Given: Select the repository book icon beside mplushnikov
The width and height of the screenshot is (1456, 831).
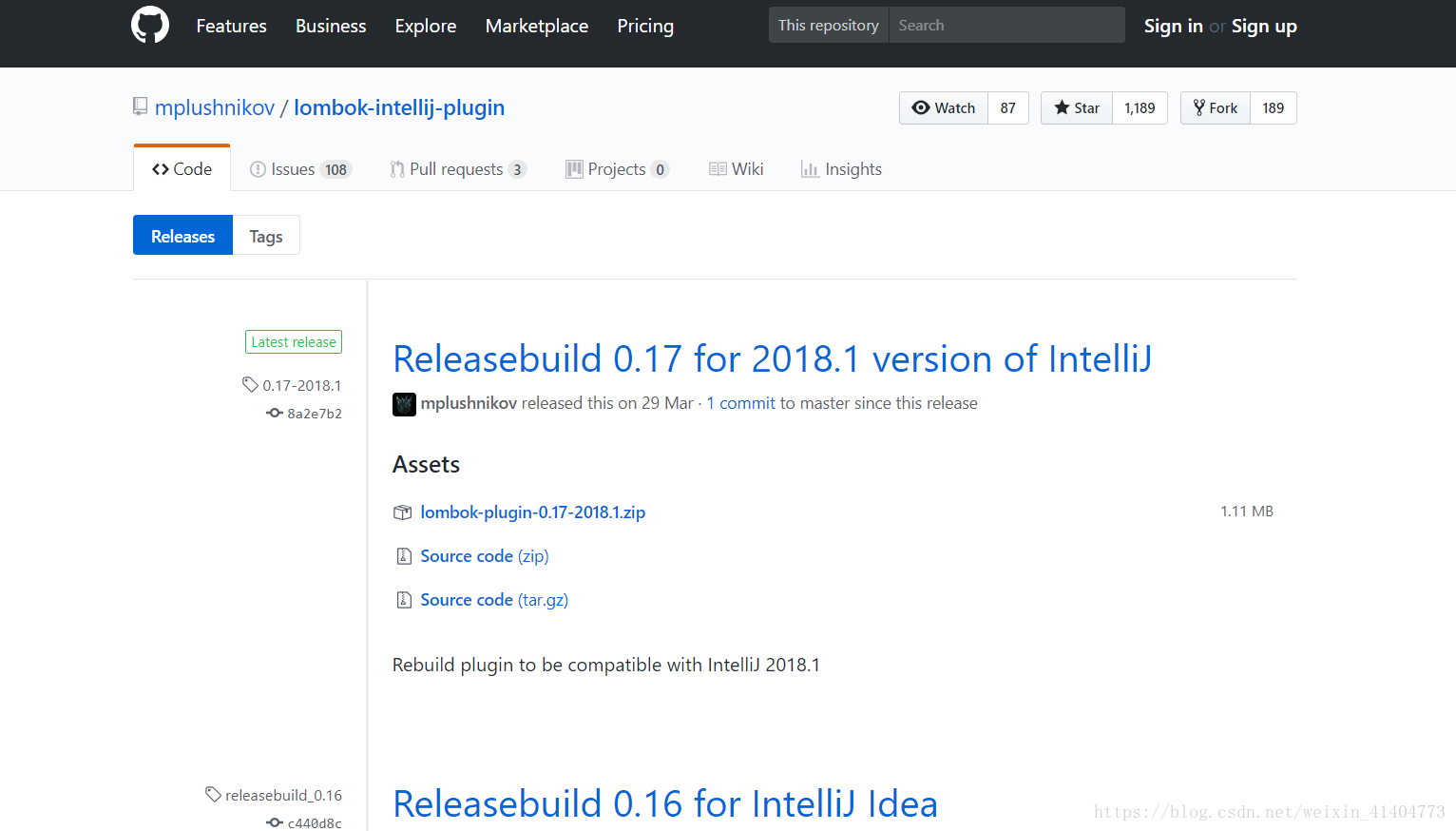Looking at the screenshot, I should 141,106.
